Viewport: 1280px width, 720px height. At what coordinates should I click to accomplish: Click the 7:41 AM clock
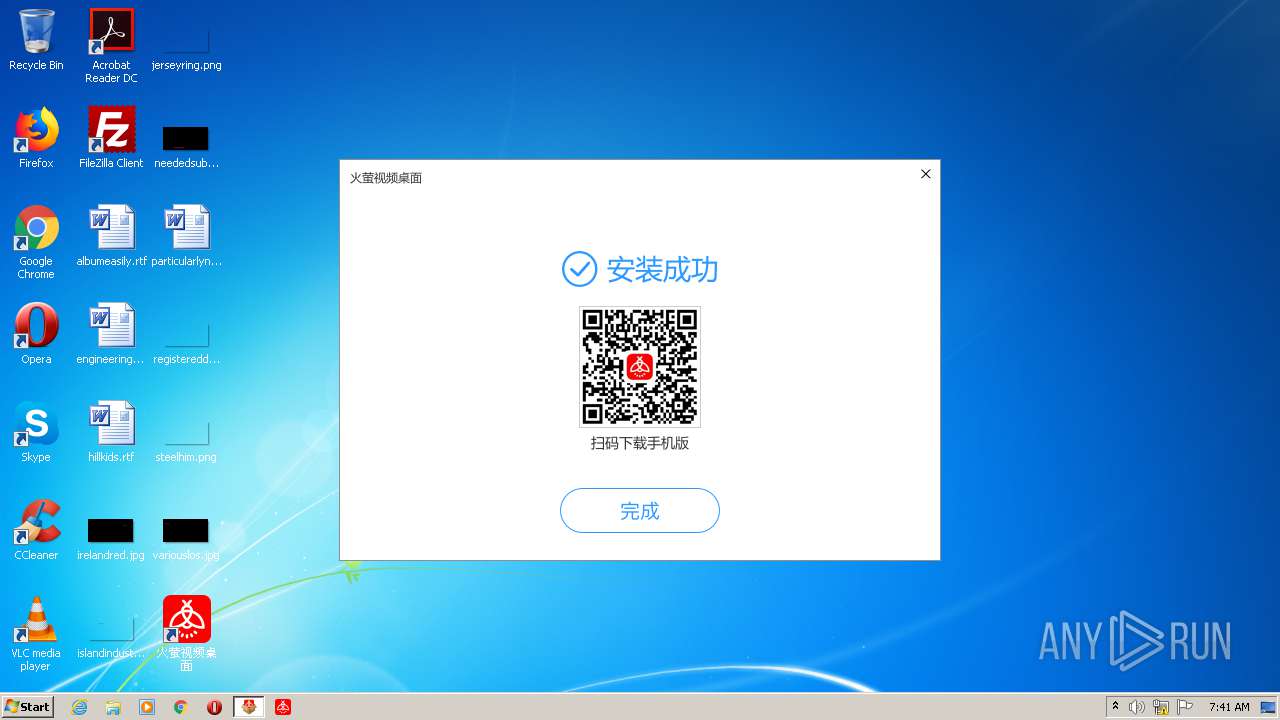coord(1229,707)
